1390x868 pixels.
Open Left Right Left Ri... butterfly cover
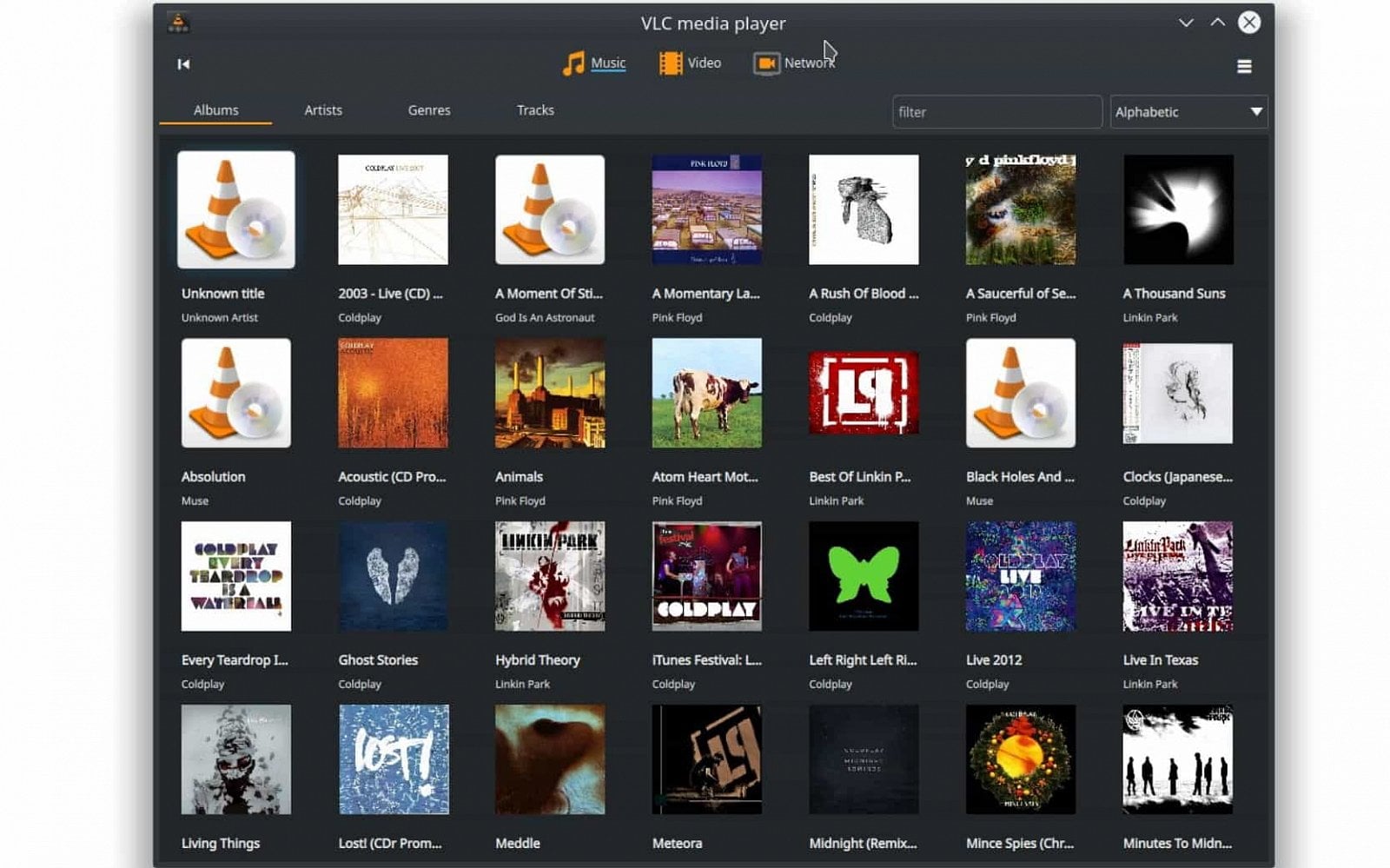tap(864, 576)
